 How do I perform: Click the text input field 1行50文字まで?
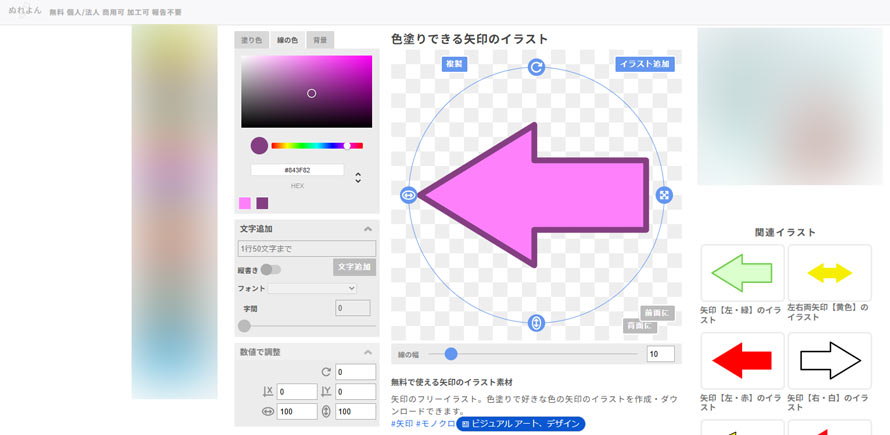[x=307, y=249]
